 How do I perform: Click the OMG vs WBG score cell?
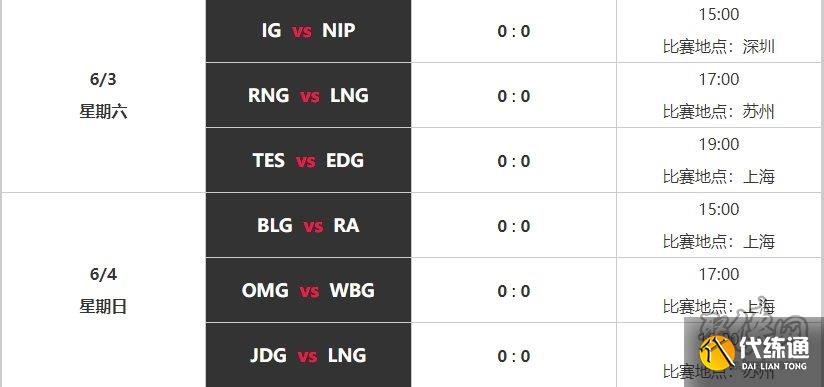[x=513, y=290]
